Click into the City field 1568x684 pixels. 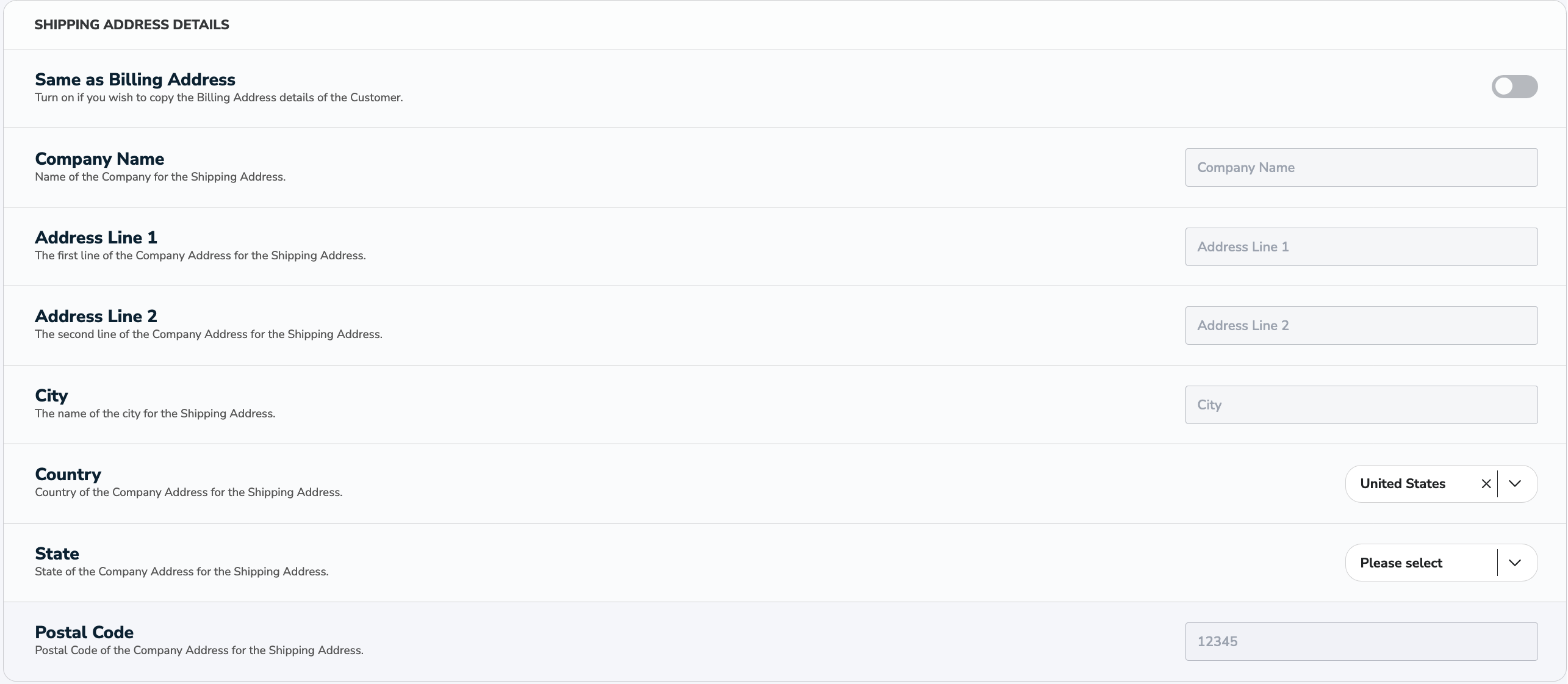pos(1361,404)
